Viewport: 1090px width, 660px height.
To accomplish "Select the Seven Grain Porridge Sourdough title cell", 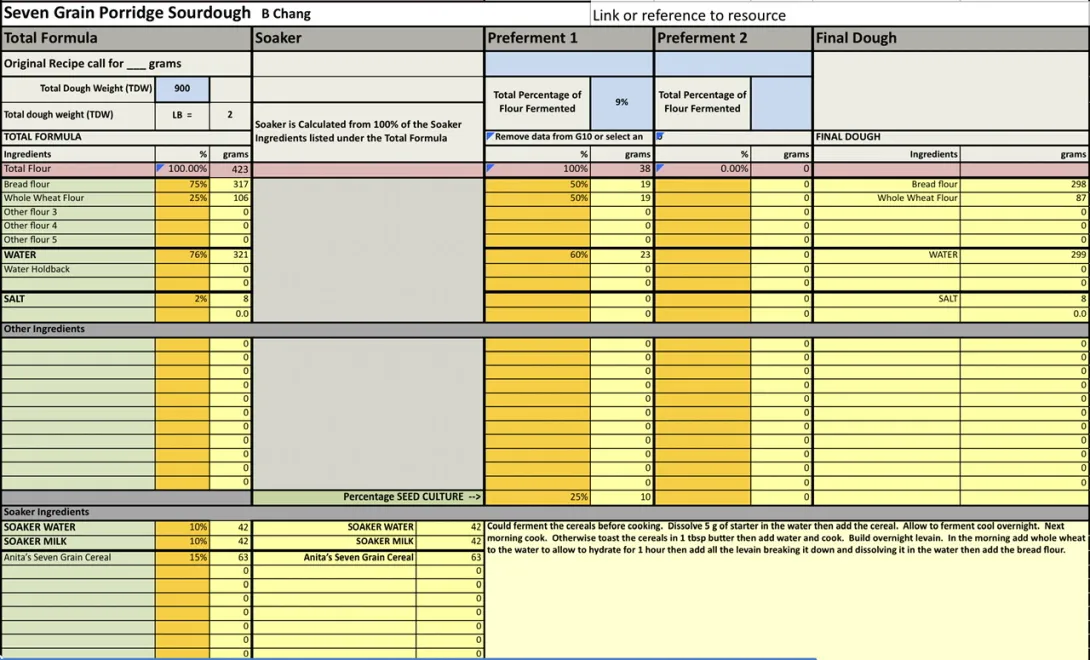I will coord(127,13).
